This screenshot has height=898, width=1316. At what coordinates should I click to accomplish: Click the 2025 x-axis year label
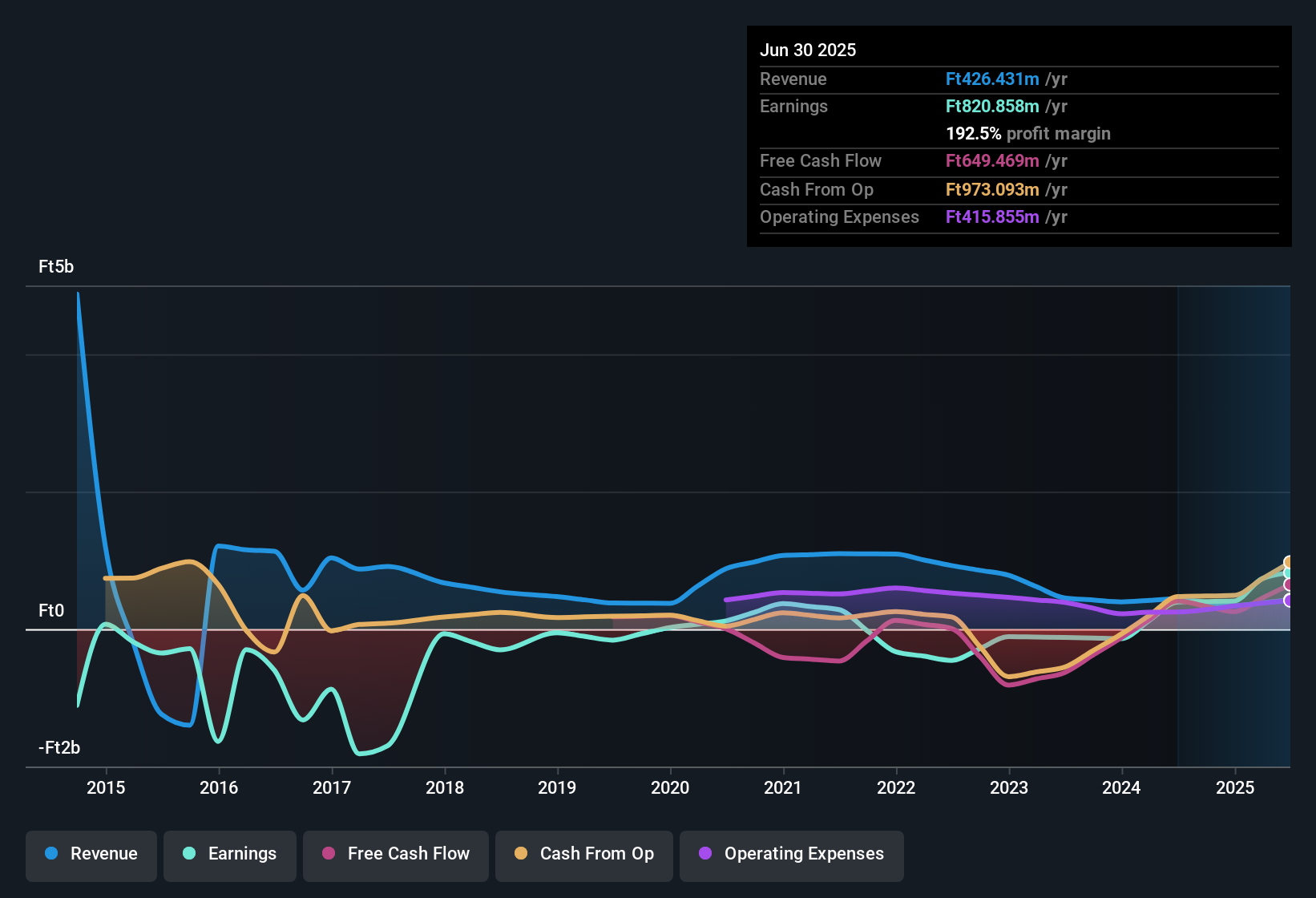point(1235,787)
